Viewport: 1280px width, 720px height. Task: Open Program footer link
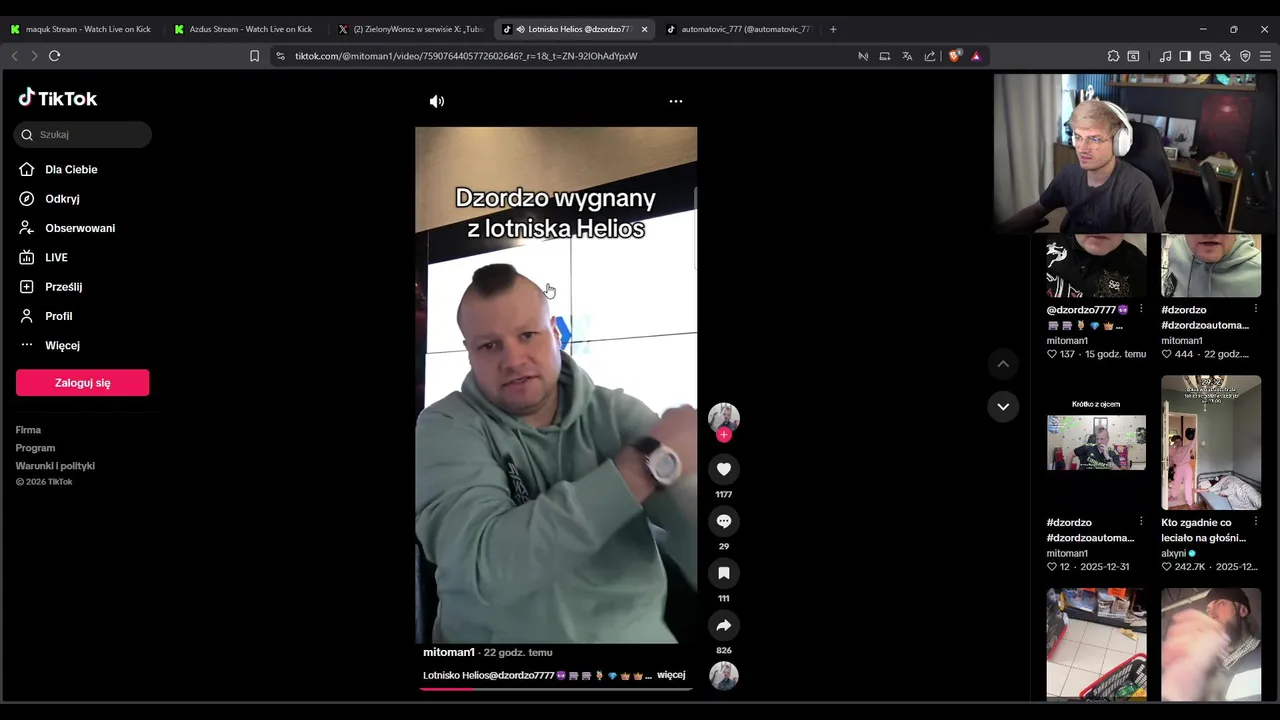[35, 448]
